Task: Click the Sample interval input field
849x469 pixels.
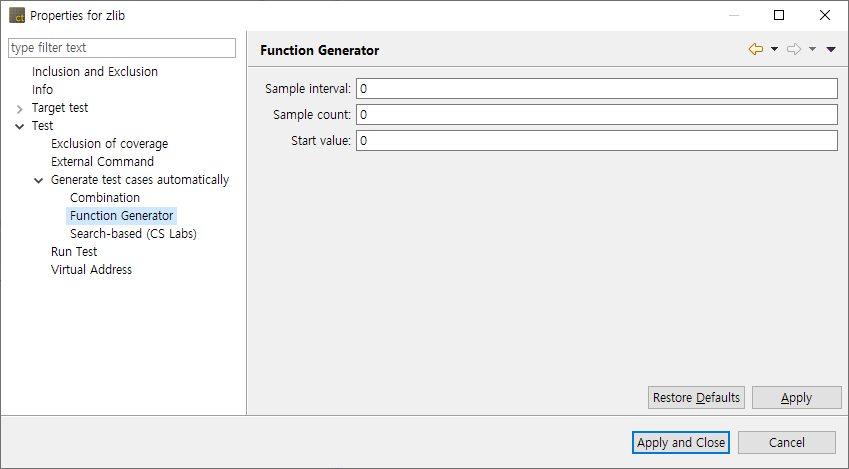Action: [x=596, y=89]
